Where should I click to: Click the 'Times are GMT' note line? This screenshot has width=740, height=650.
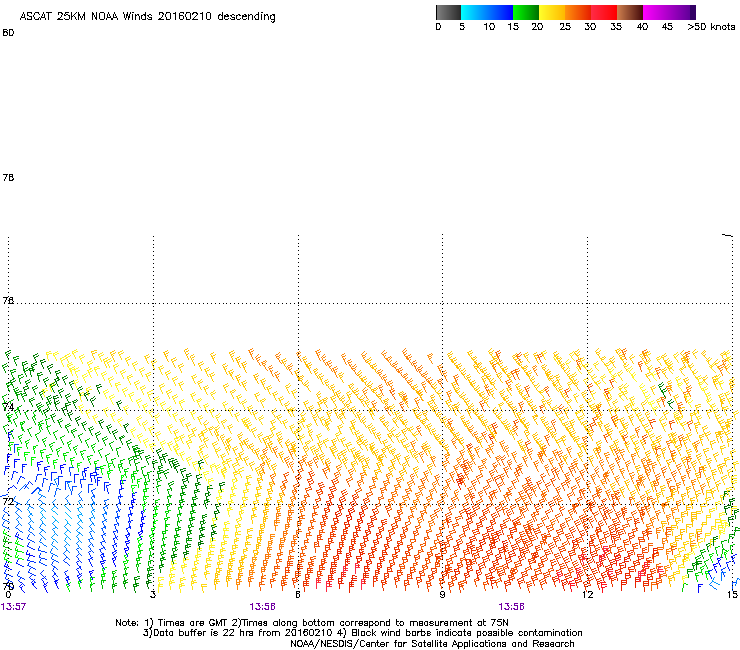point(312,623)
